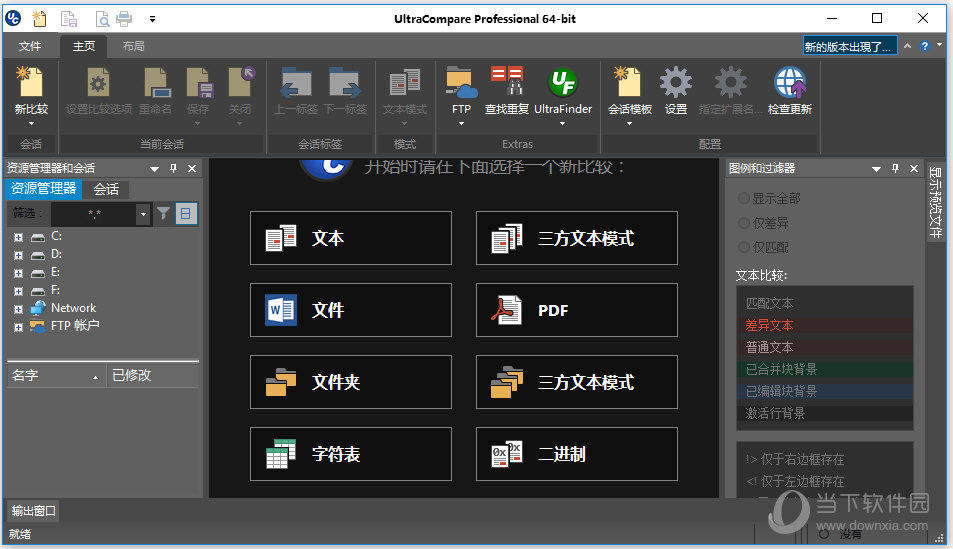Screen dimensions: 953x549
Task: Expand the FTP 帐户 tree node
Action: pyautogui.click(x=18, y=327)
